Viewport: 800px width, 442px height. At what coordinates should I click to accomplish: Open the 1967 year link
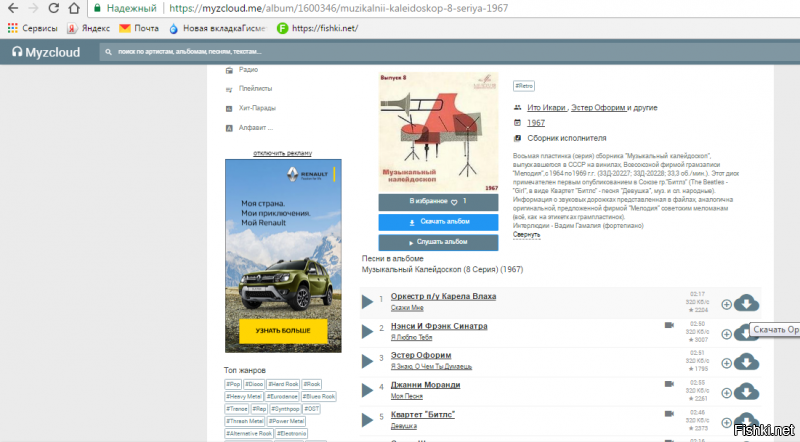click(536, 123)
